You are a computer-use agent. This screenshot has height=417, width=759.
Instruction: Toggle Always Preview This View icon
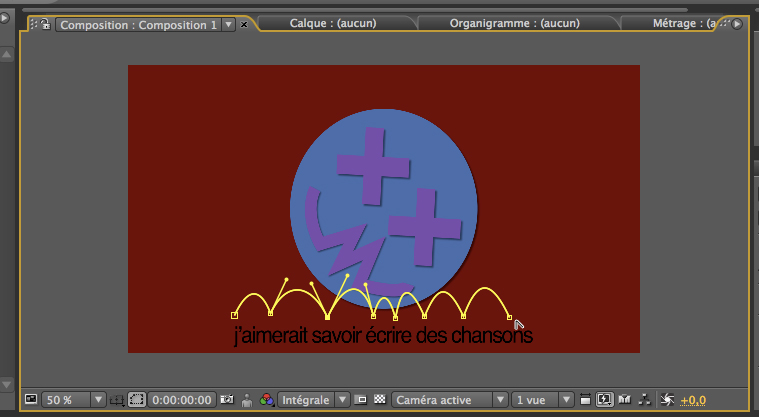point(31,400)
